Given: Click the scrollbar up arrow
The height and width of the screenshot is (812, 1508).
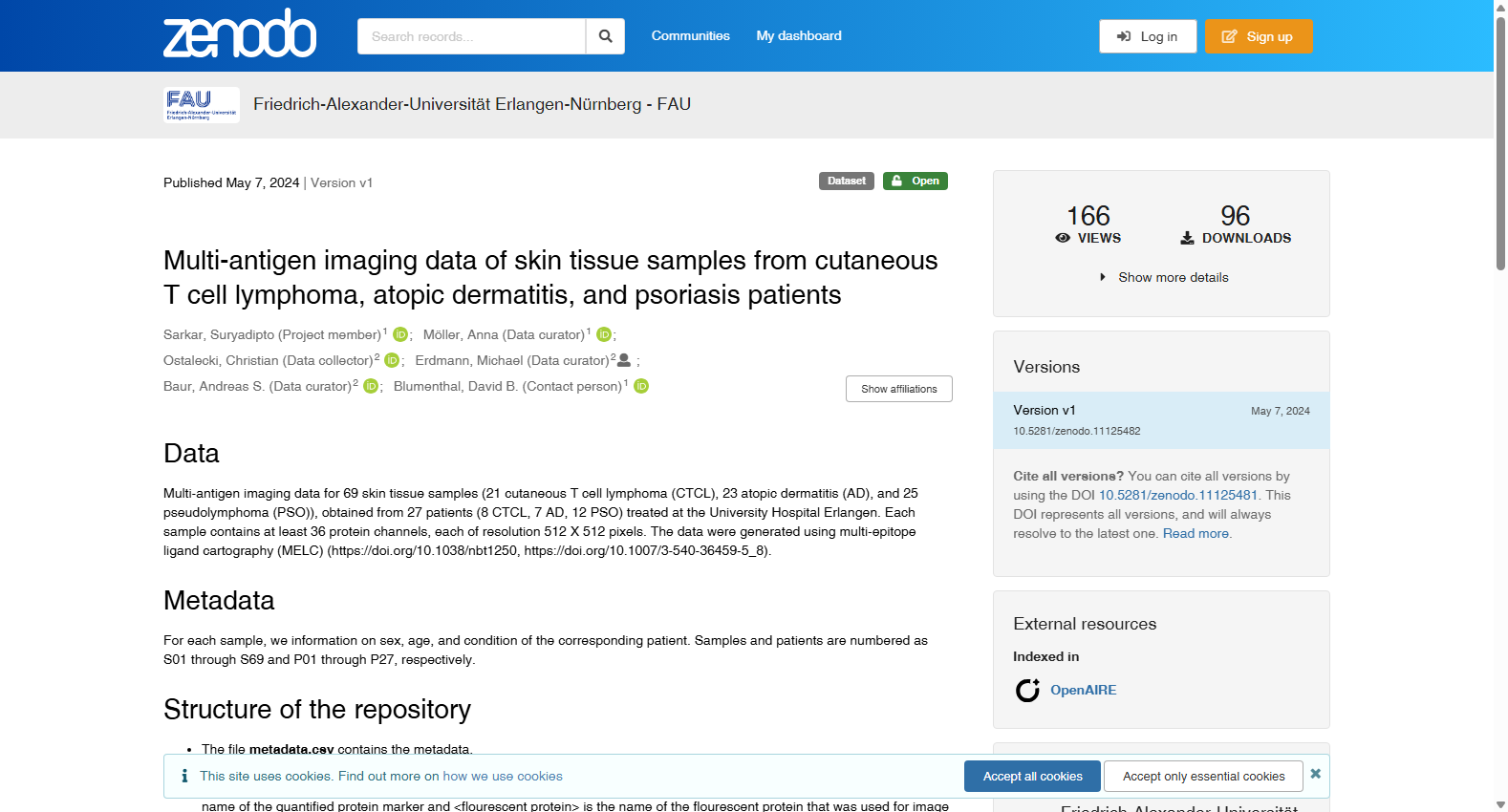Looking at the screenshot, I should point(1500,7).
